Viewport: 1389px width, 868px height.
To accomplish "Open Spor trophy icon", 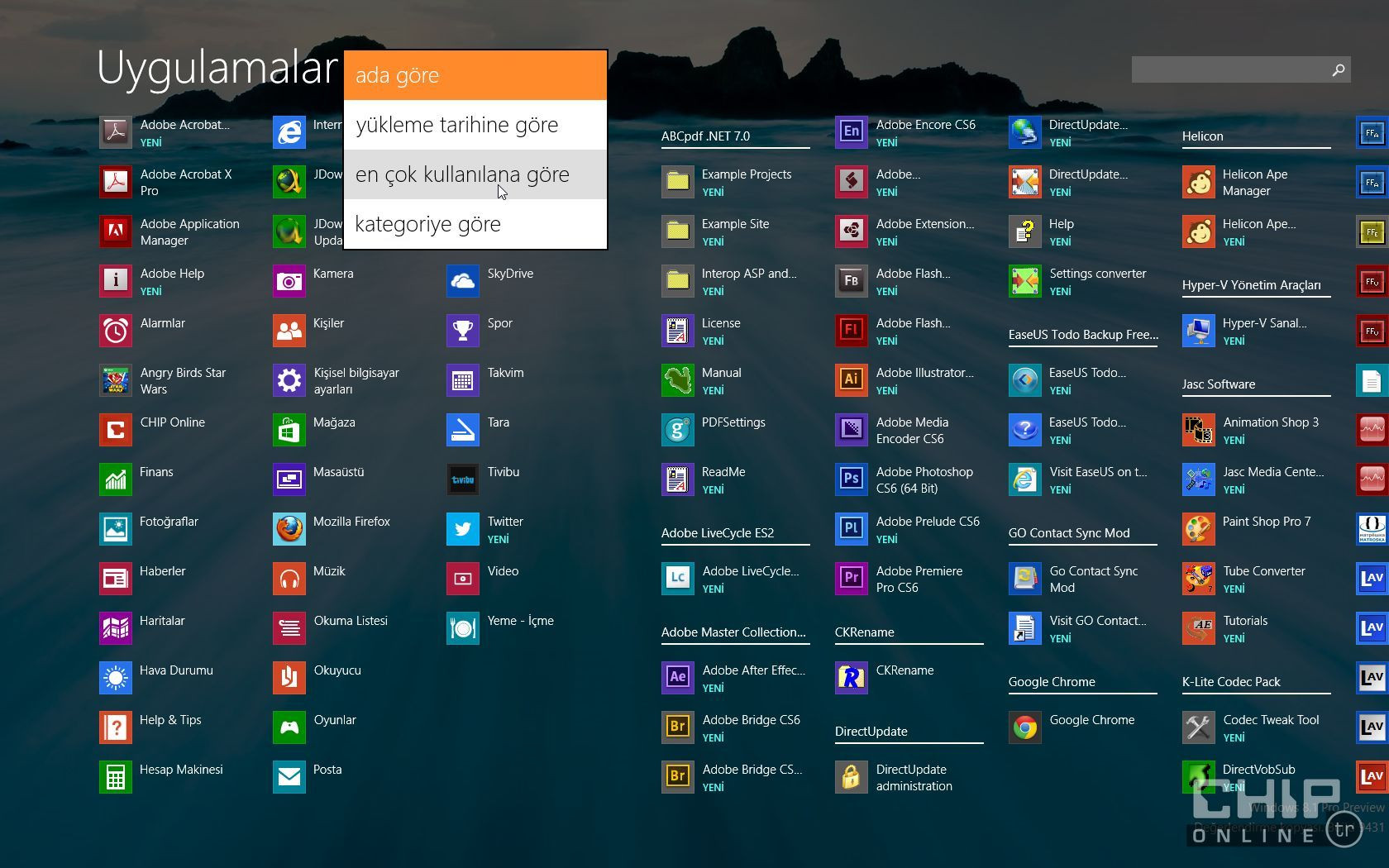I will (463, 331).
